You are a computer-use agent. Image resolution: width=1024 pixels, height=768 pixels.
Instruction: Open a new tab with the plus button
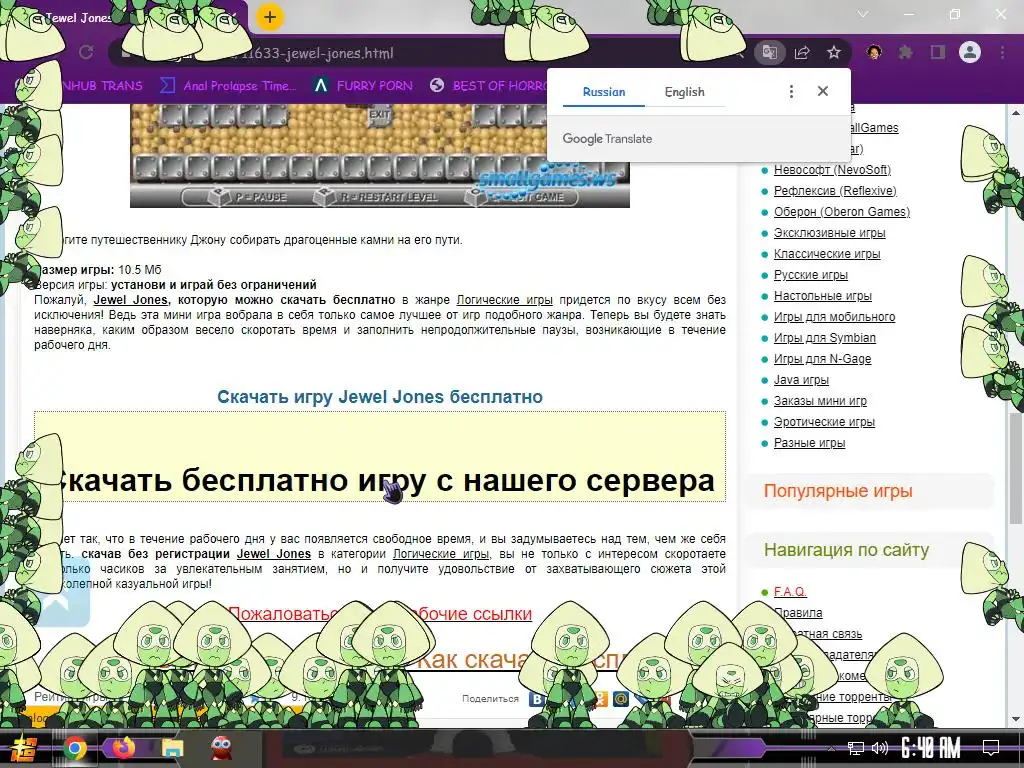point(270,18)
